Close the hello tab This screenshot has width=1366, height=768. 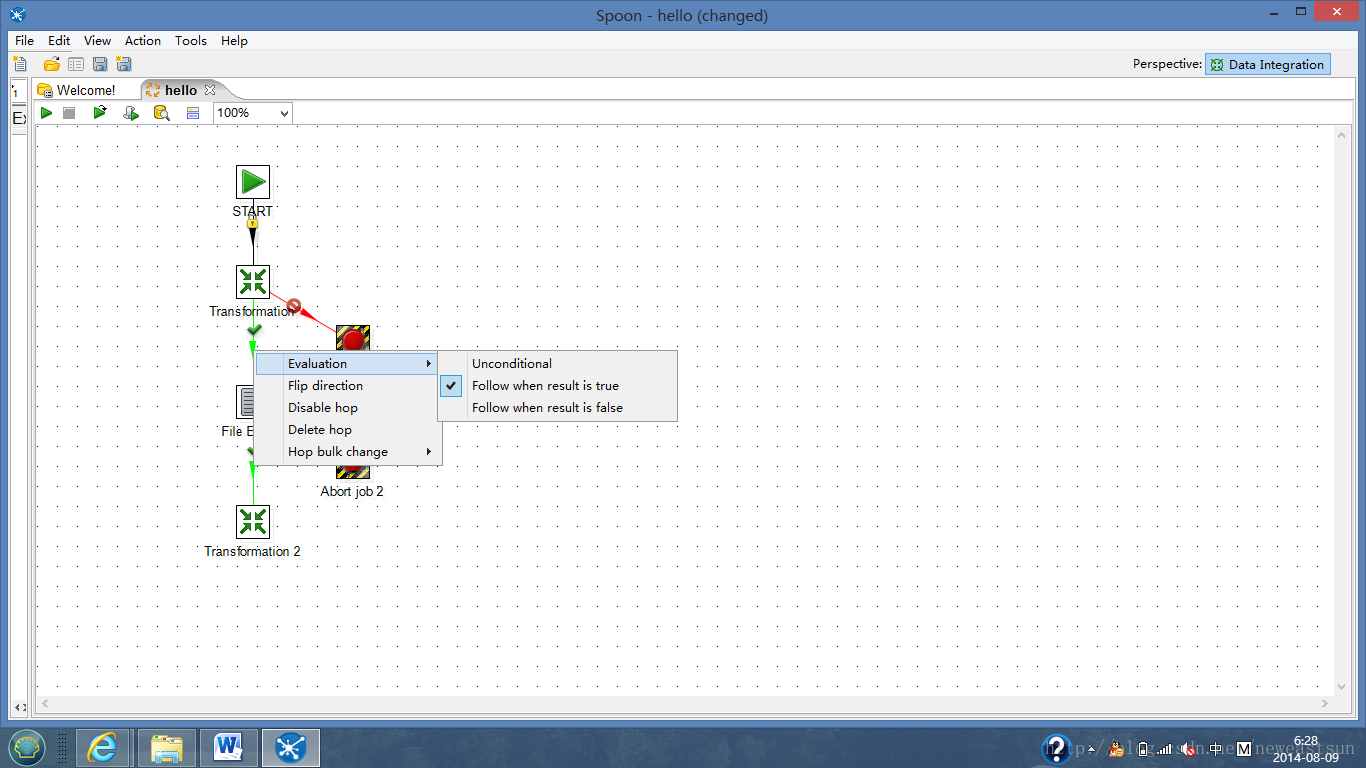click(x=210, y=90)
